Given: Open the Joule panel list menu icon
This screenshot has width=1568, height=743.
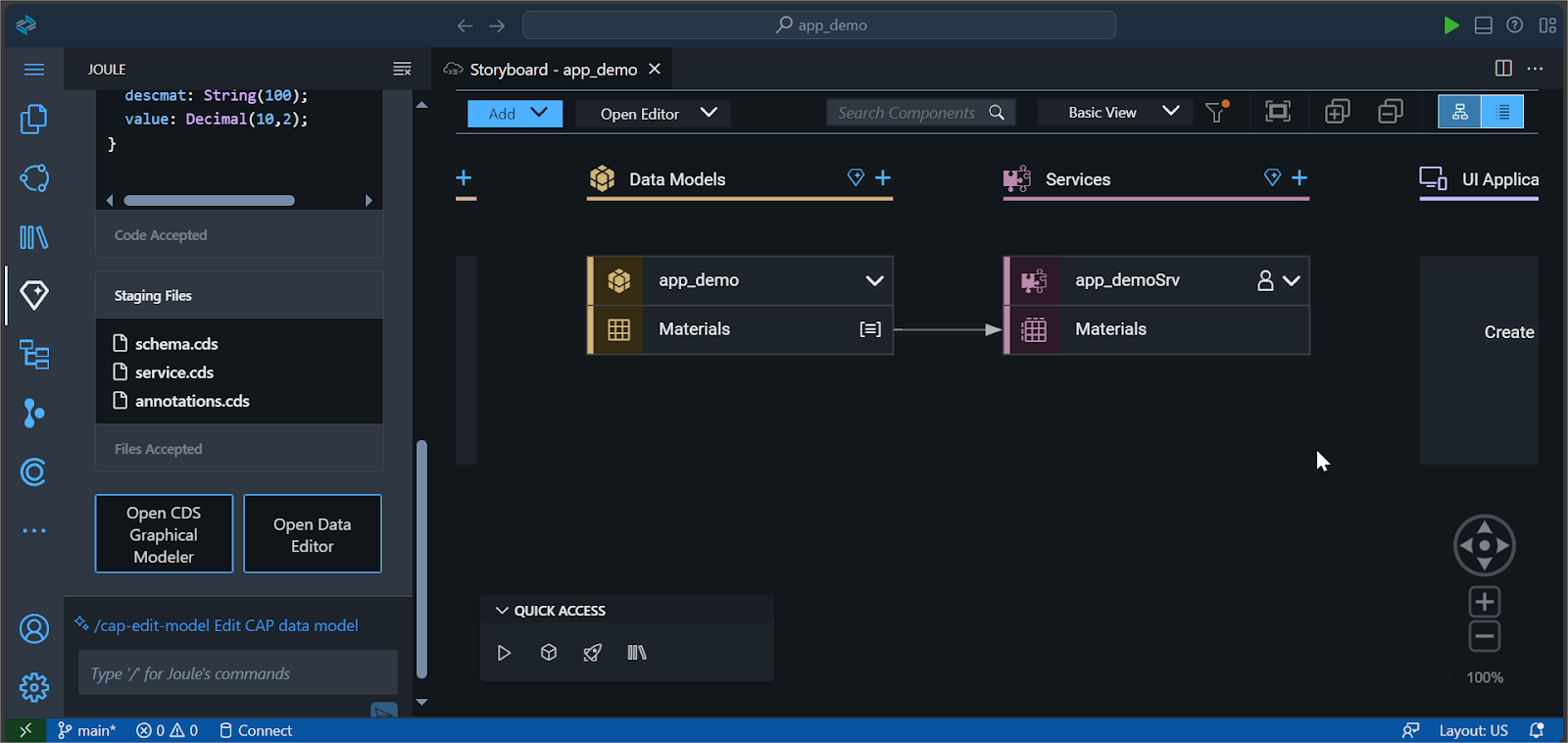Looking at the screenshot, I should point(402,69).
